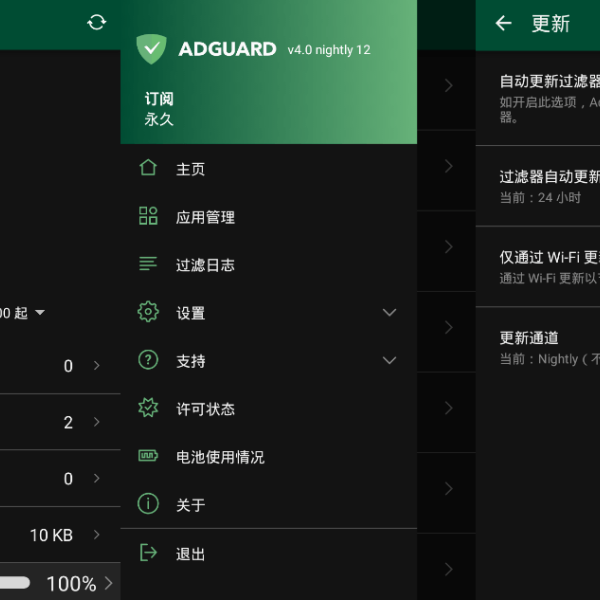
Task: Click the home icon next to 主页
Action: tap(148, 168)
